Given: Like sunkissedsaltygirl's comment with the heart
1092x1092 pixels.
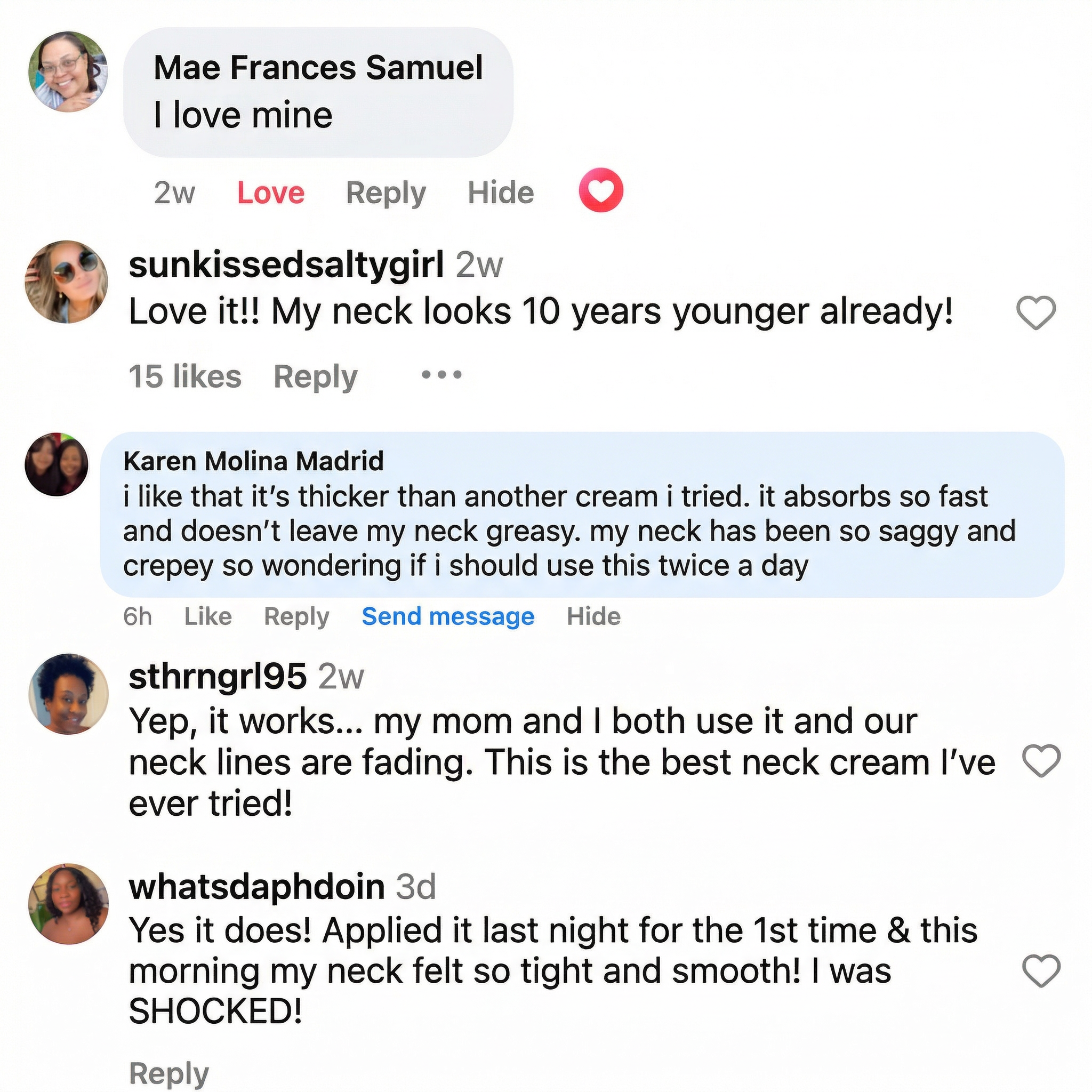Looking at the screenshot, I should [1035, 312].
